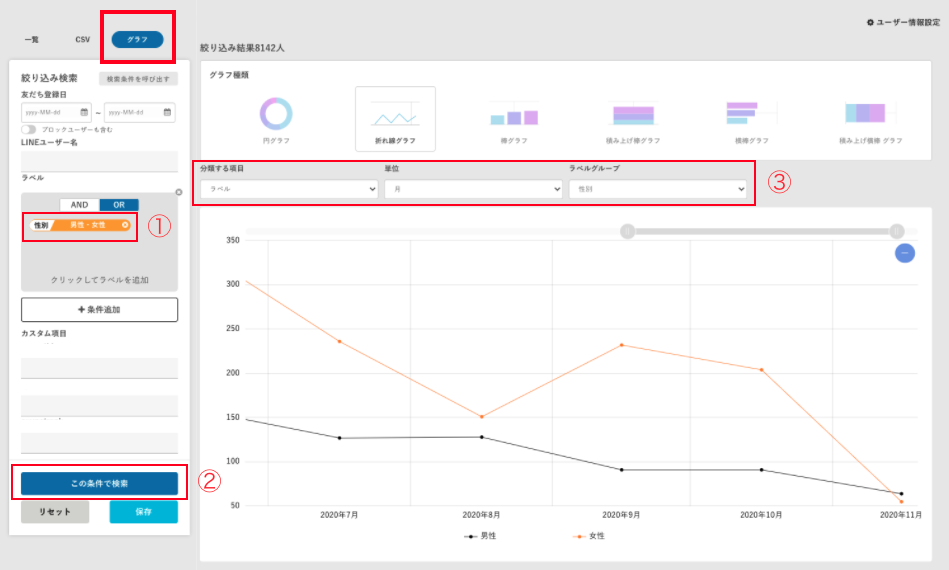Click the この条件で検索 button

pos(99,484)
